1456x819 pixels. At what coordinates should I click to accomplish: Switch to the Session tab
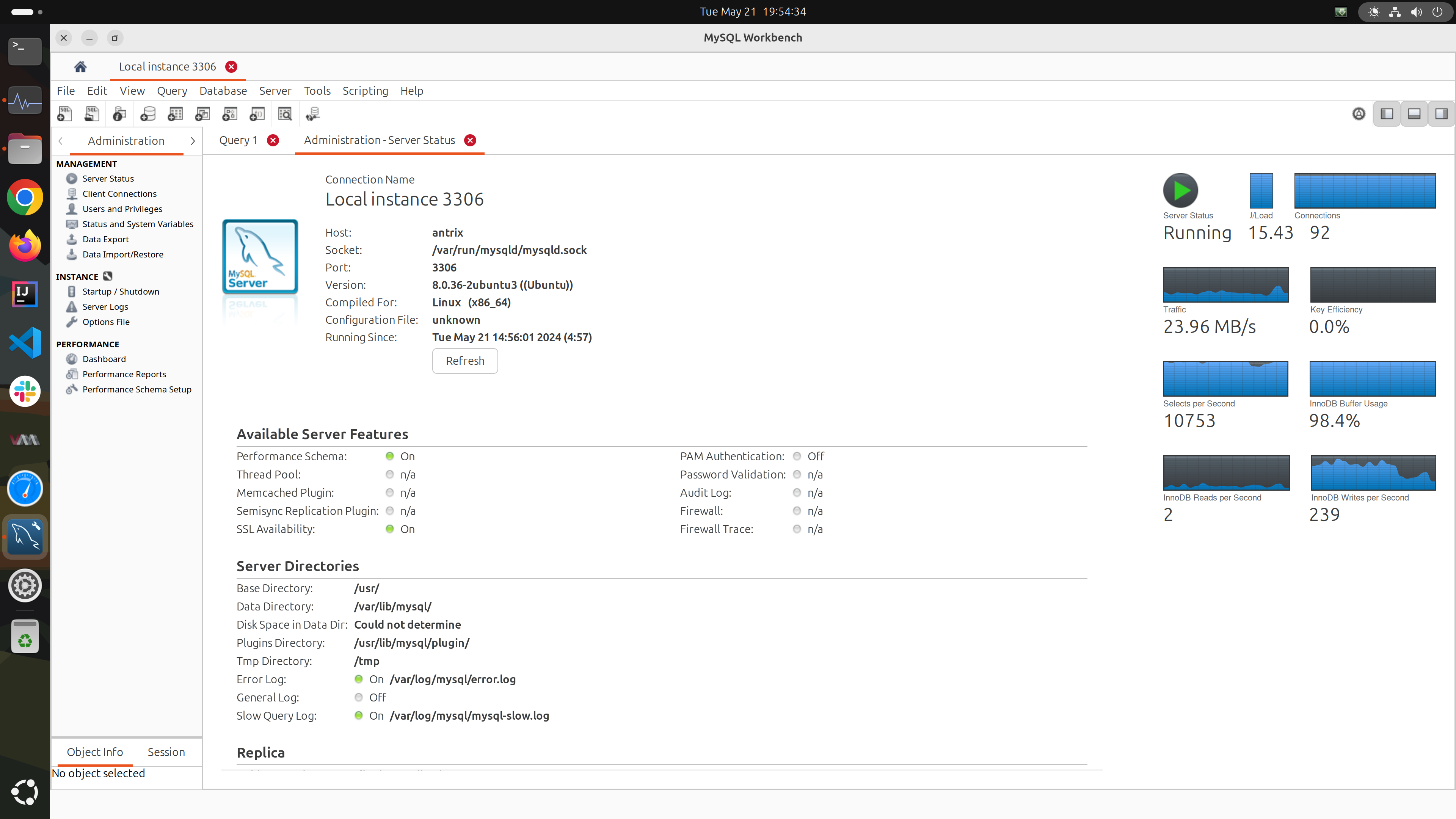166,752
